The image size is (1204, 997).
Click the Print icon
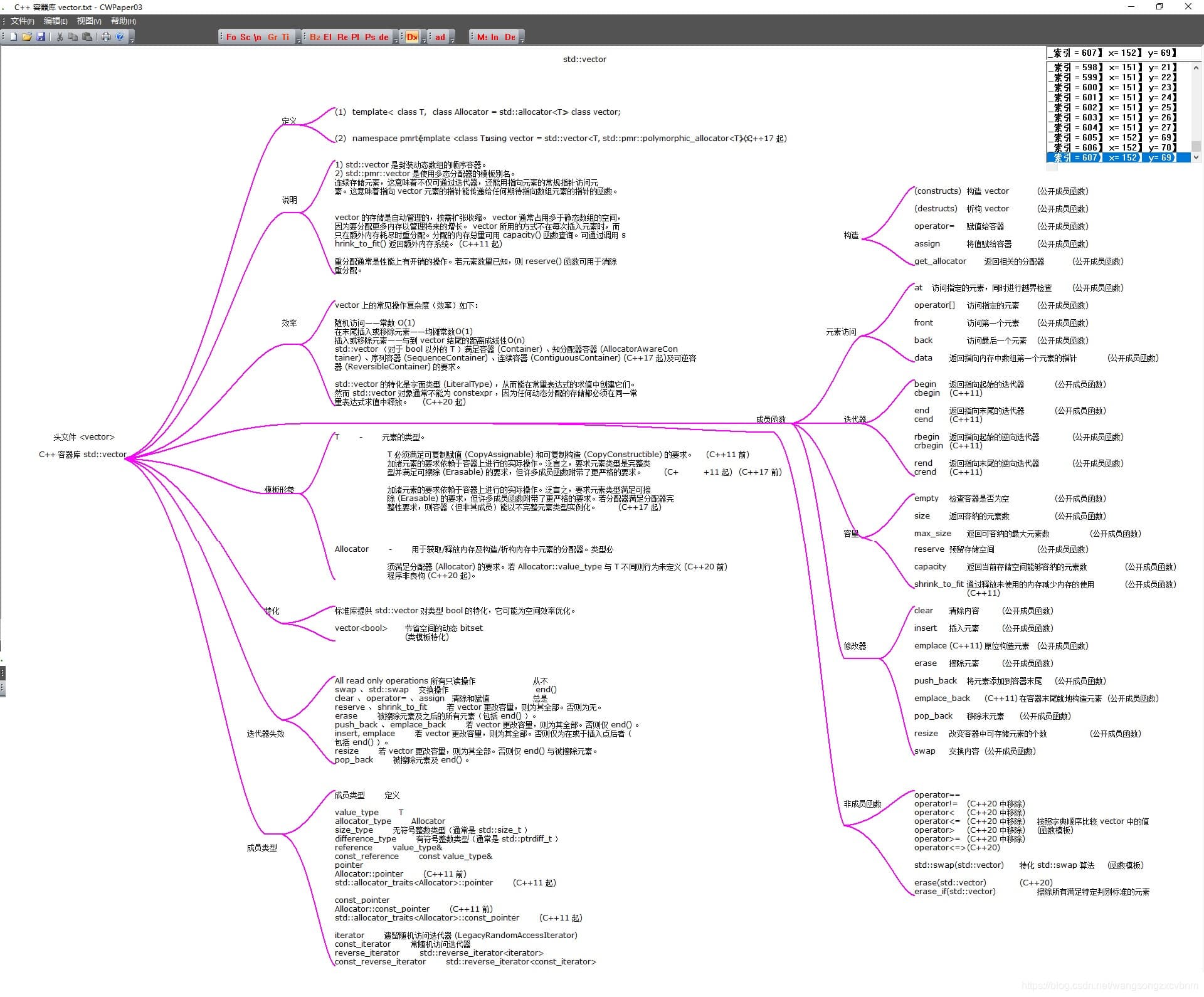pyautogui.click(x=106, y=37)
